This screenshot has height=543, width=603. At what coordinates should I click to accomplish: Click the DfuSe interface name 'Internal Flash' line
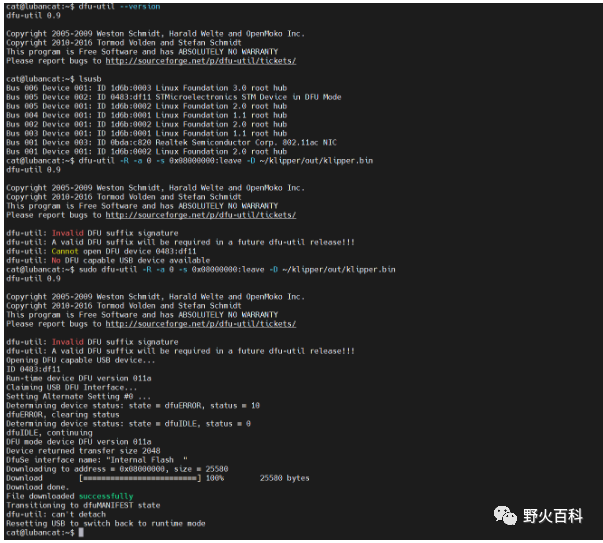(x=97, y=460)
